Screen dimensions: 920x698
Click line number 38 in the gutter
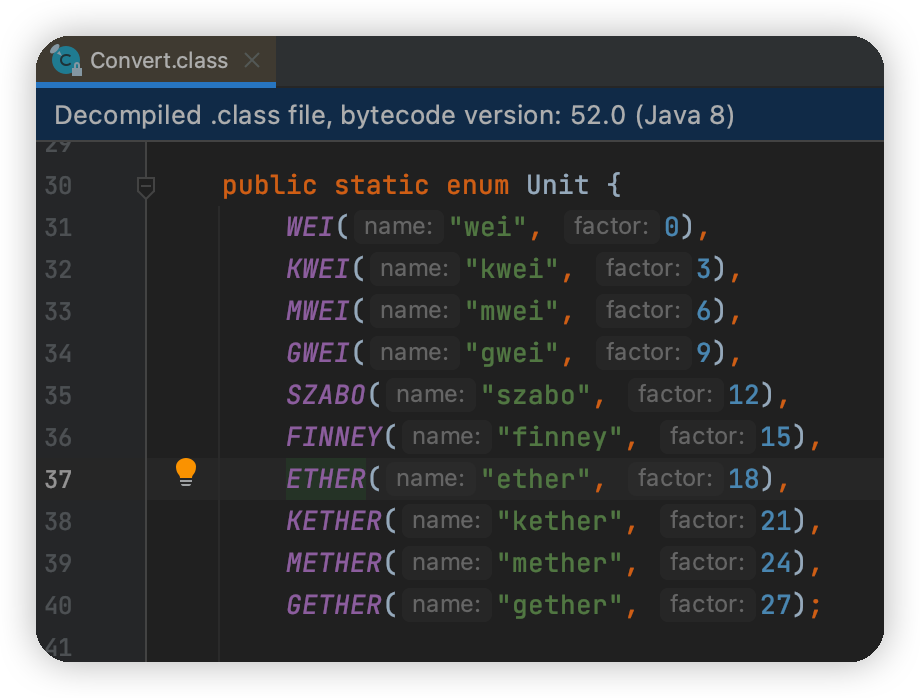tap(58, 522)
